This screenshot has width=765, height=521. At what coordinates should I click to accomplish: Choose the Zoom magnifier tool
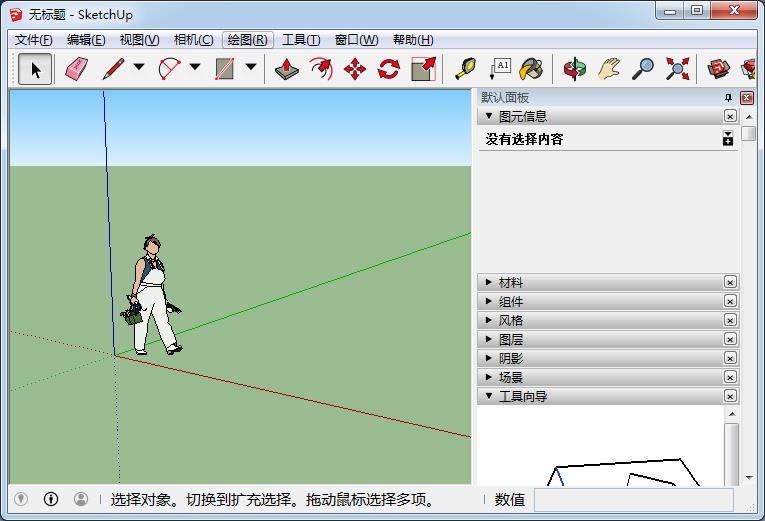click(x=643, y=69)
